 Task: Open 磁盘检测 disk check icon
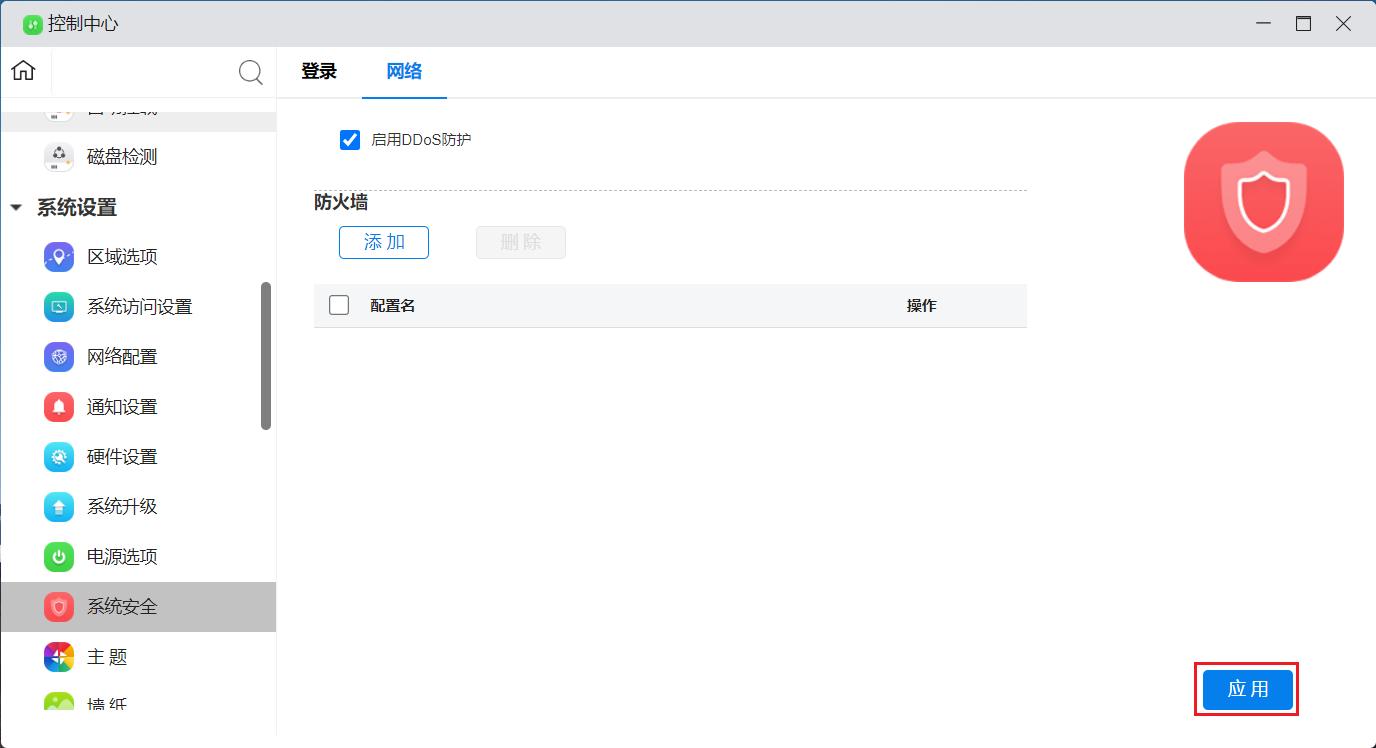pyautogui.click(x=59, y=157)
